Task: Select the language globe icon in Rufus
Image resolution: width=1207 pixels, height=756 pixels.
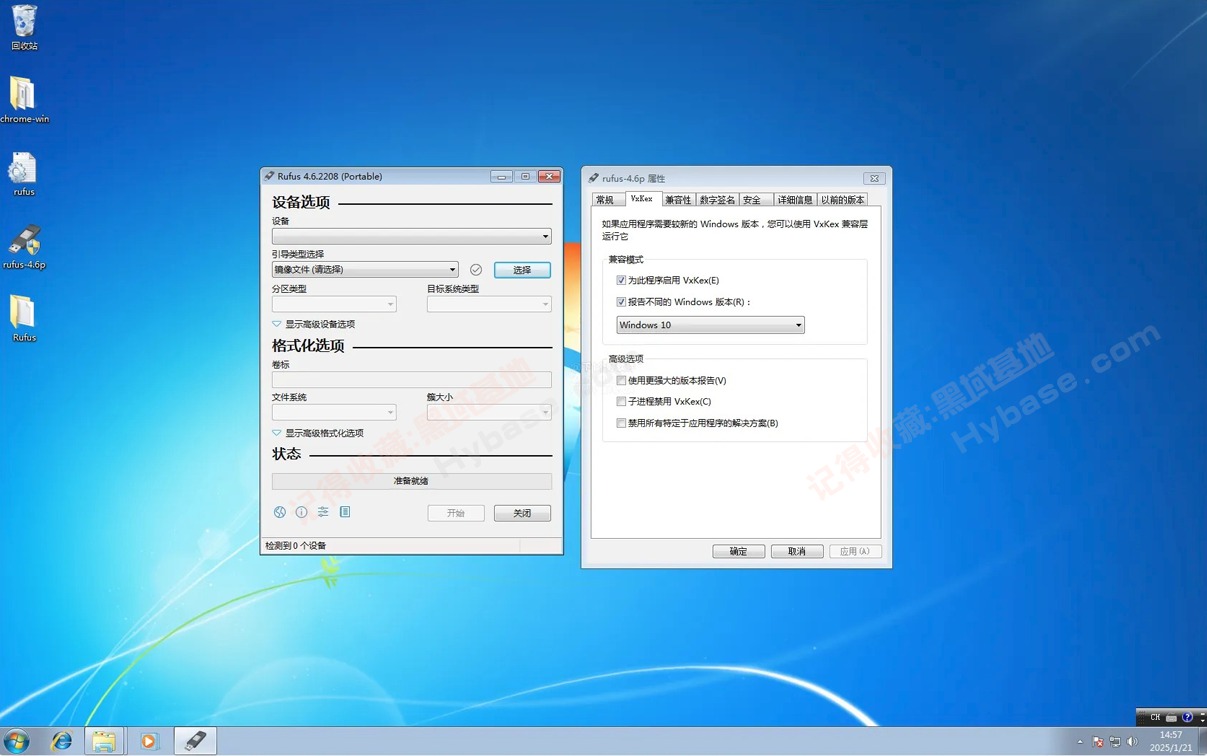Action: pyautogui.click(x=279, y=512)
